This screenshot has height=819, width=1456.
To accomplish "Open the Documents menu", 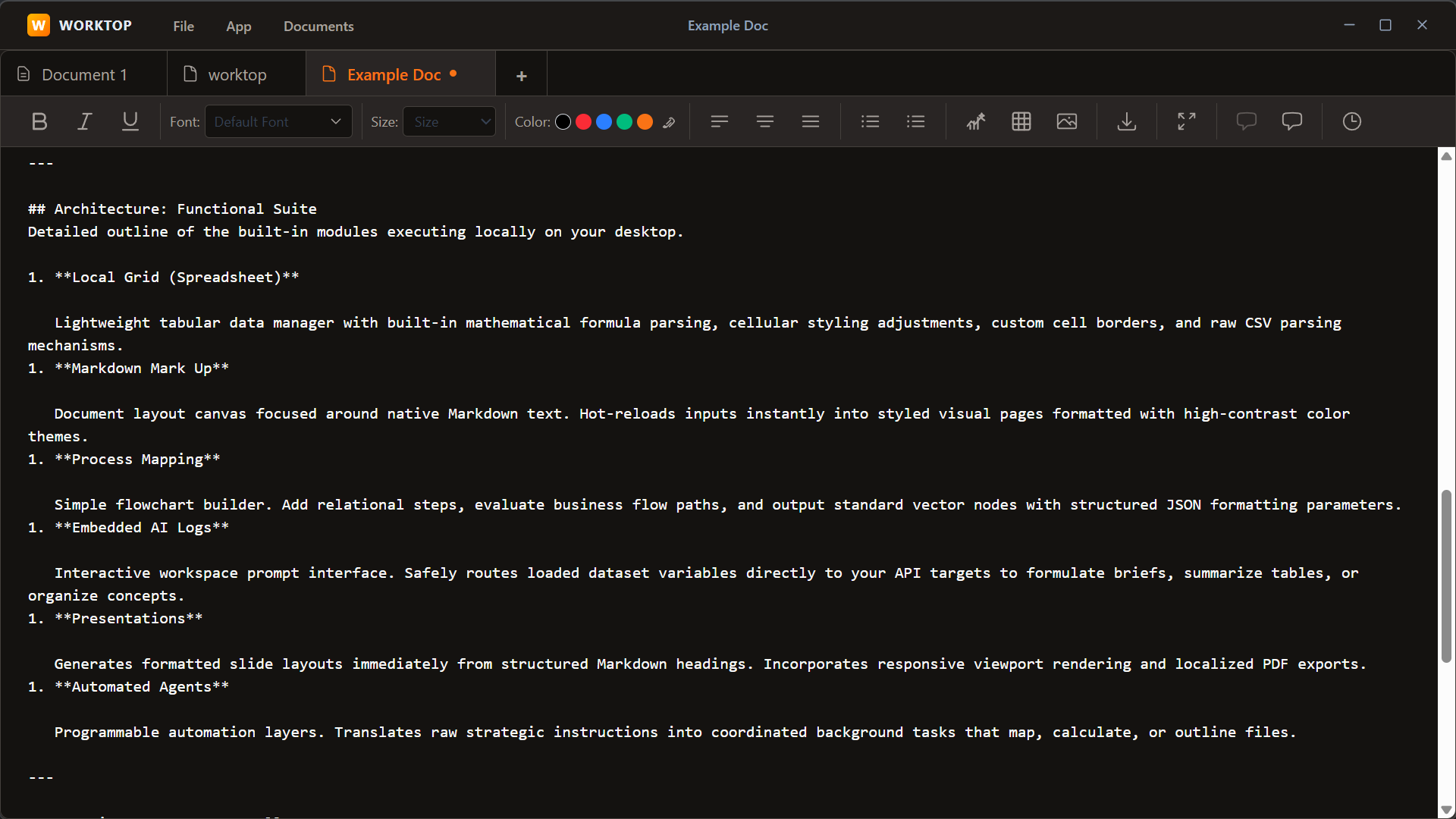I will click(318, 26).
